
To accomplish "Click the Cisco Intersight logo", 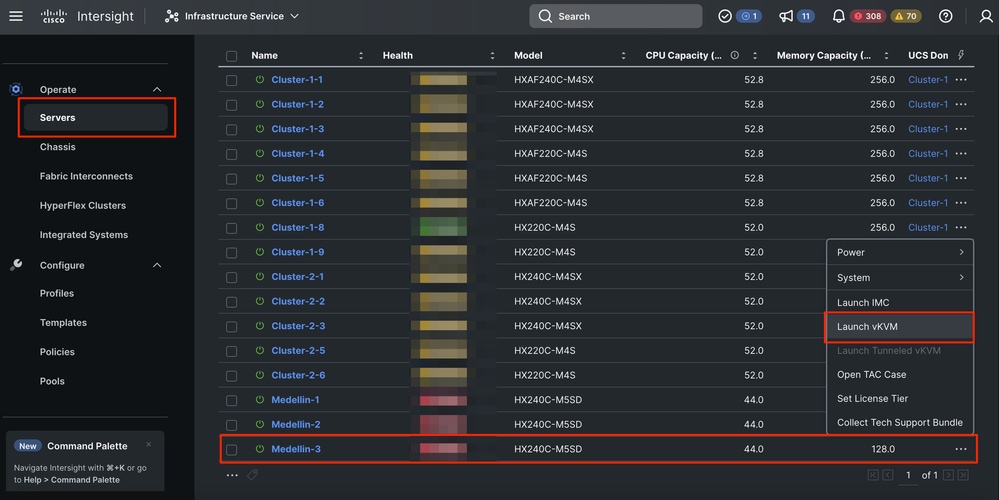I will 87,16.
